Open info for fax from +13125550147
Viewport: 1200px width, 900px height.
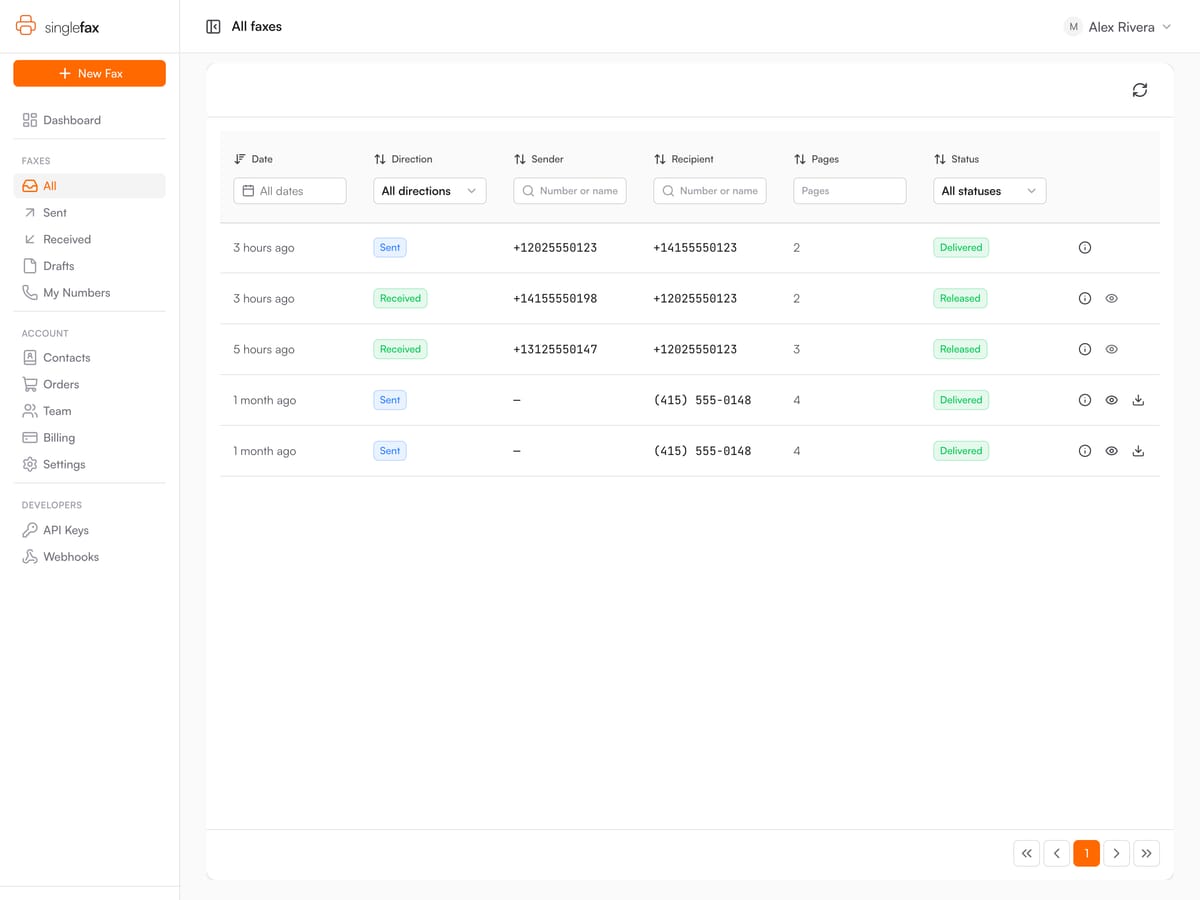pyautogui.click(x=1085, y=350)
